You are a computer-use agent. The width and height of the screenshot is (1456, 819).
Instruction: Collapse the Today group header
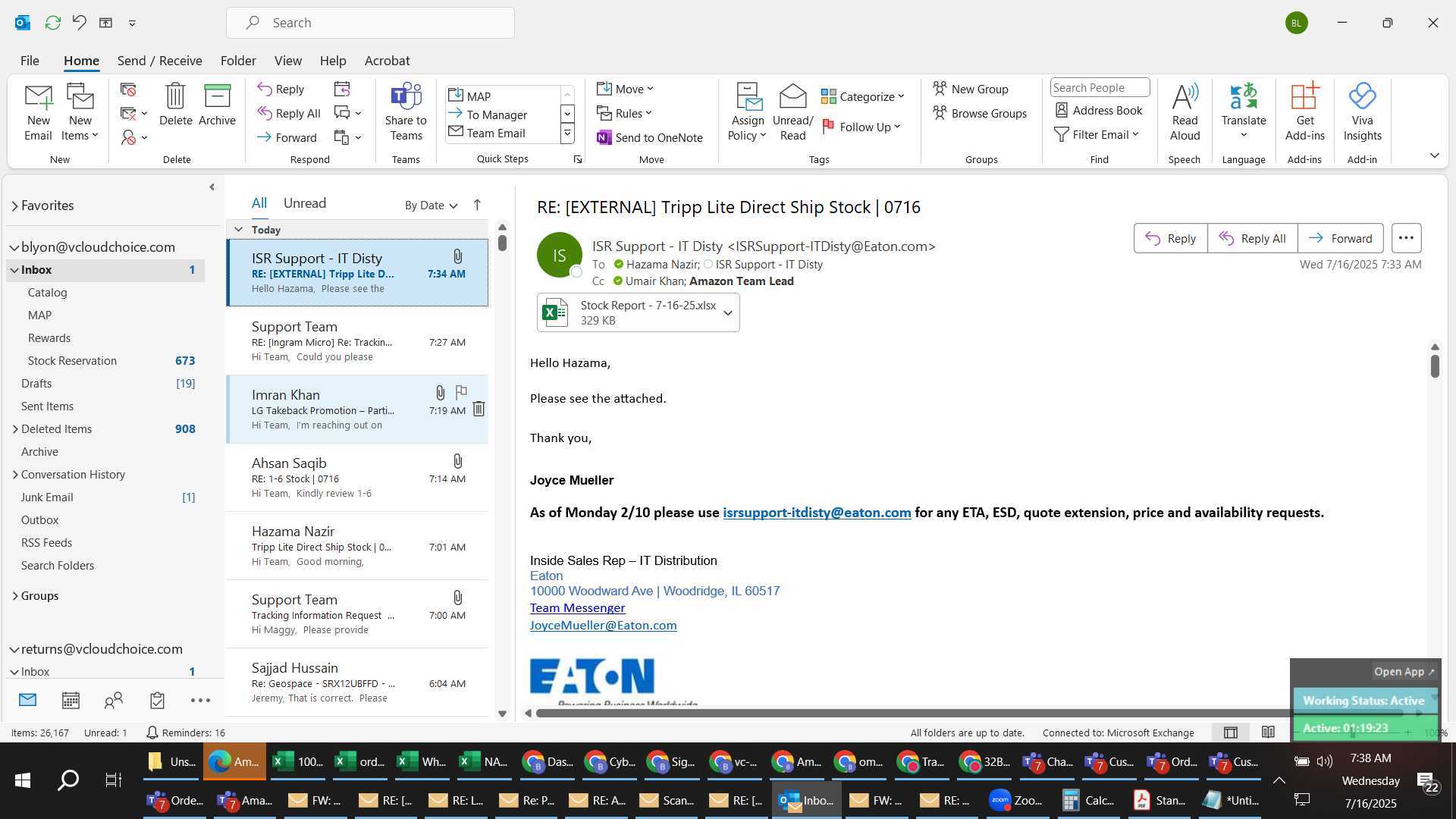238,230
